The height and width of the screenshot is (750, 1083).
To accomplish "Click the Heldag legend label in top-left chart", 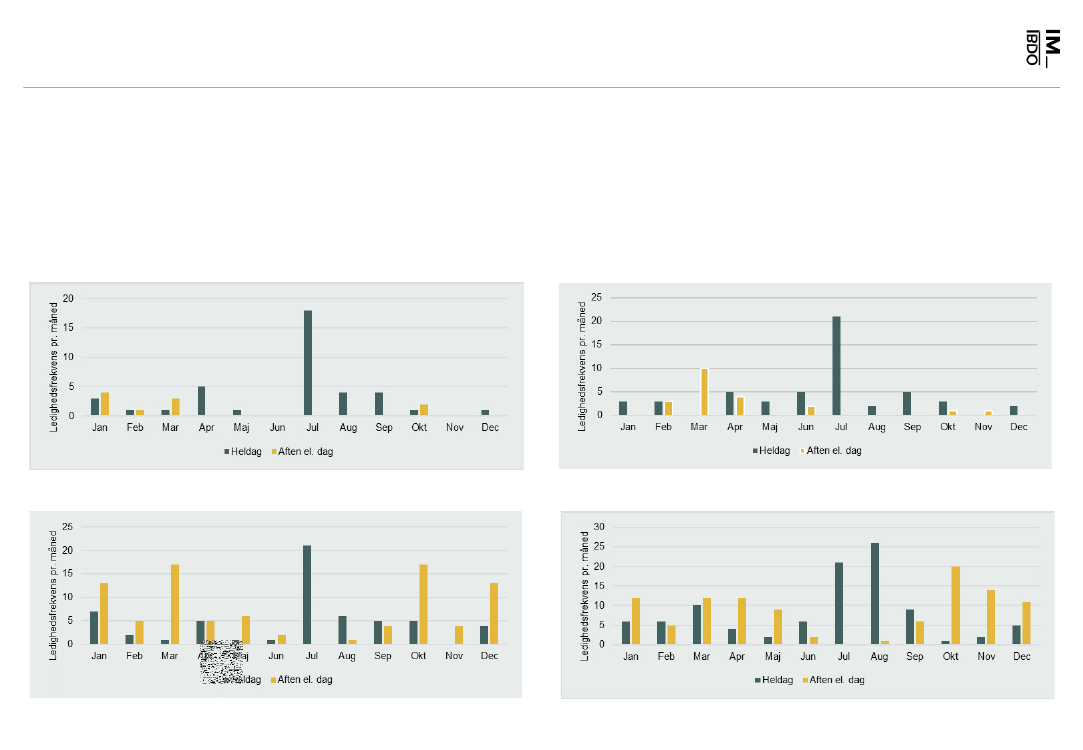I will click(x=247, y=452).
